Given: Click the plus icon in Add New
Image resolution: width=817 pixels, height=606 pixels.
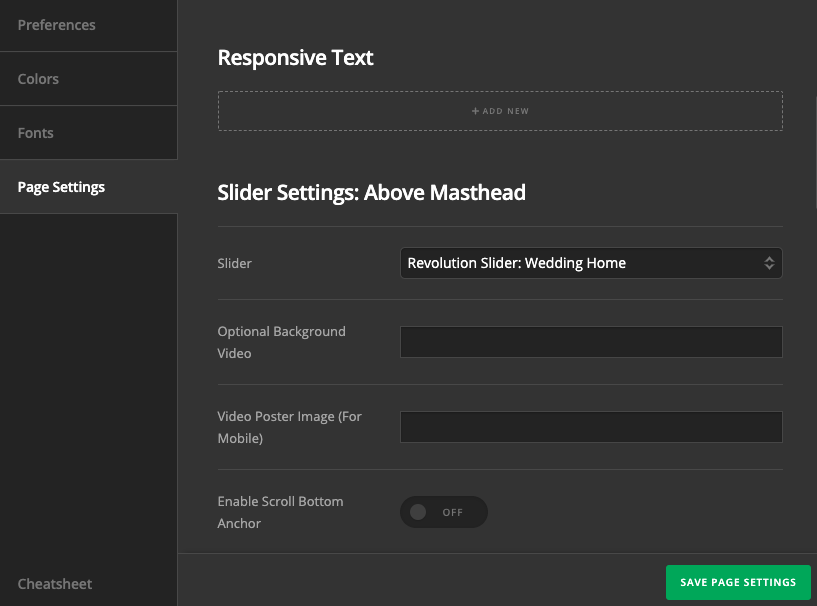Looking at the screenshot, I should [x=475, y=111].
